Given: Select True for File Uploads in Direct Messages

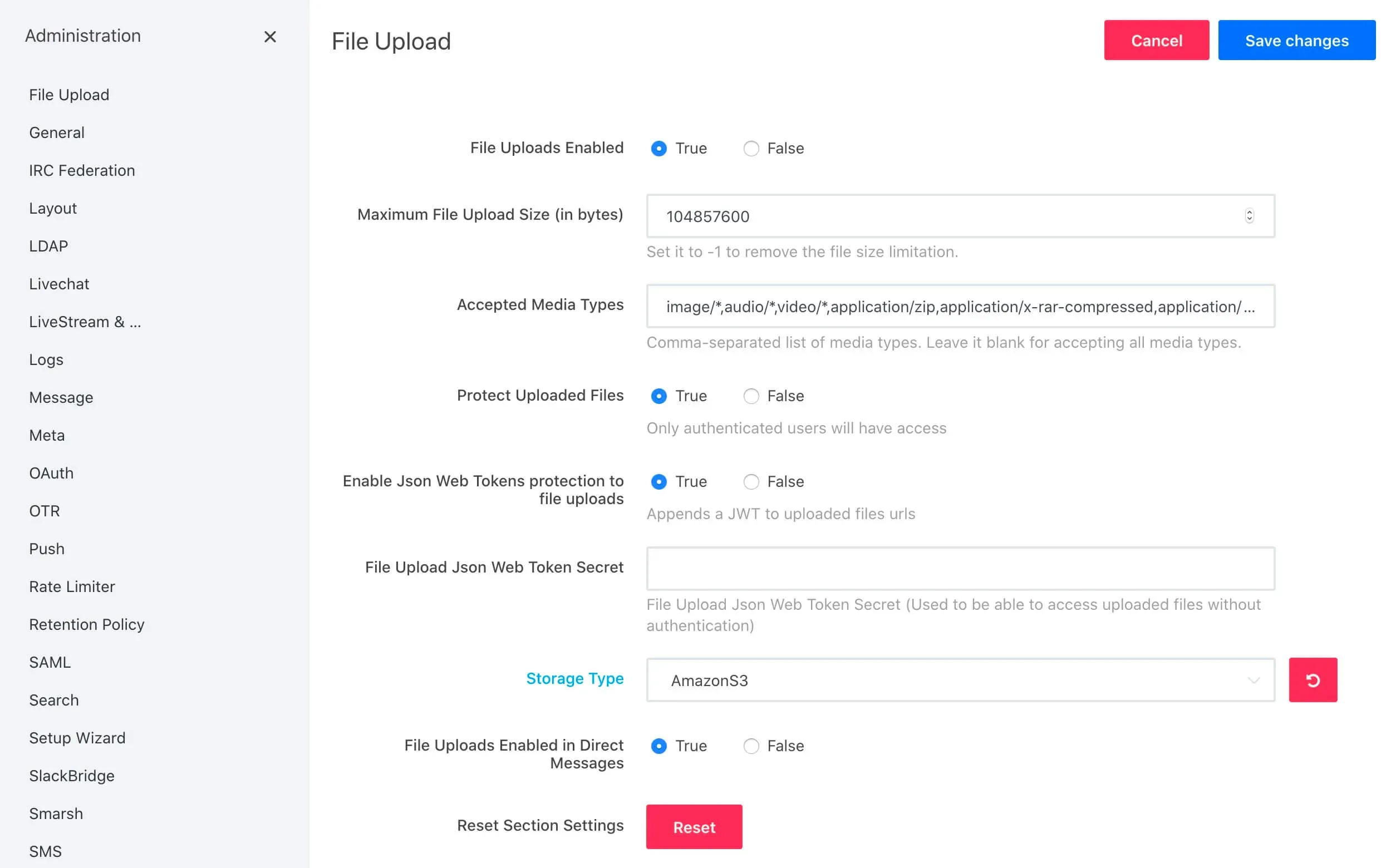Looking at the screenshot, I should [x=658, y=746].
